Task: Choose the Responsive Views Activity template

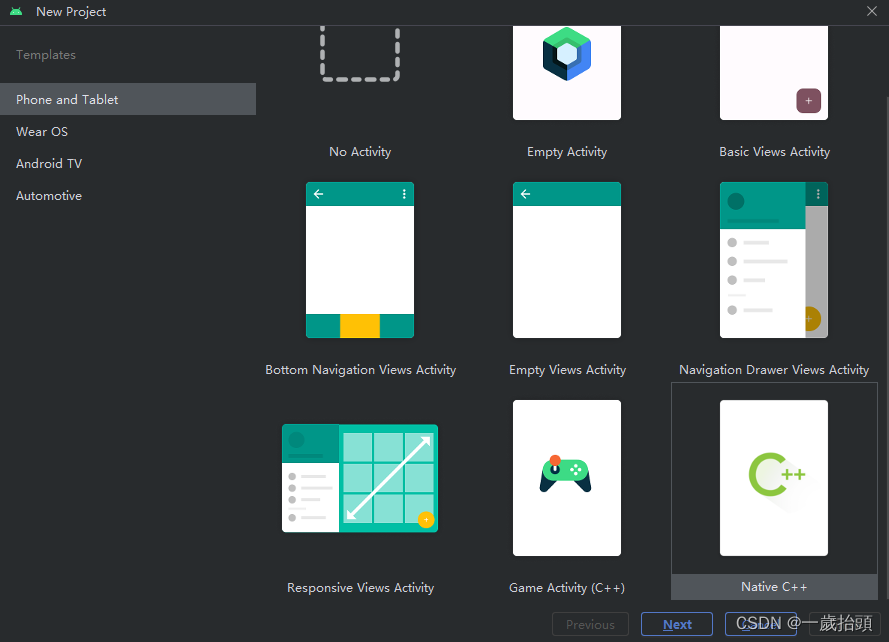Action: pos(360,478)
